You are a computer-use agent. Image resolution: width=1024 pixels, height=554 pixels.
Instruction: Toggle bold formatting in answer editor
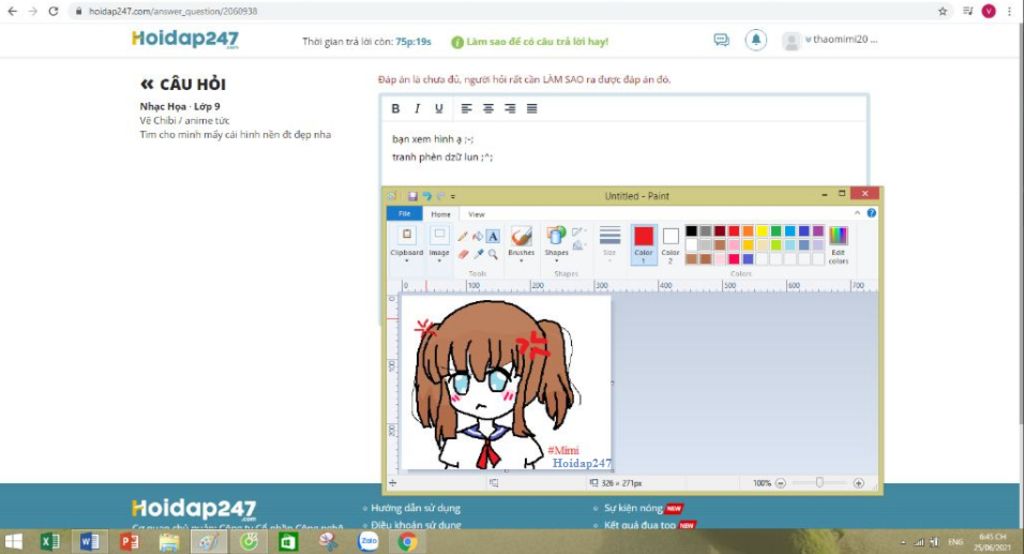click(395, 108)
